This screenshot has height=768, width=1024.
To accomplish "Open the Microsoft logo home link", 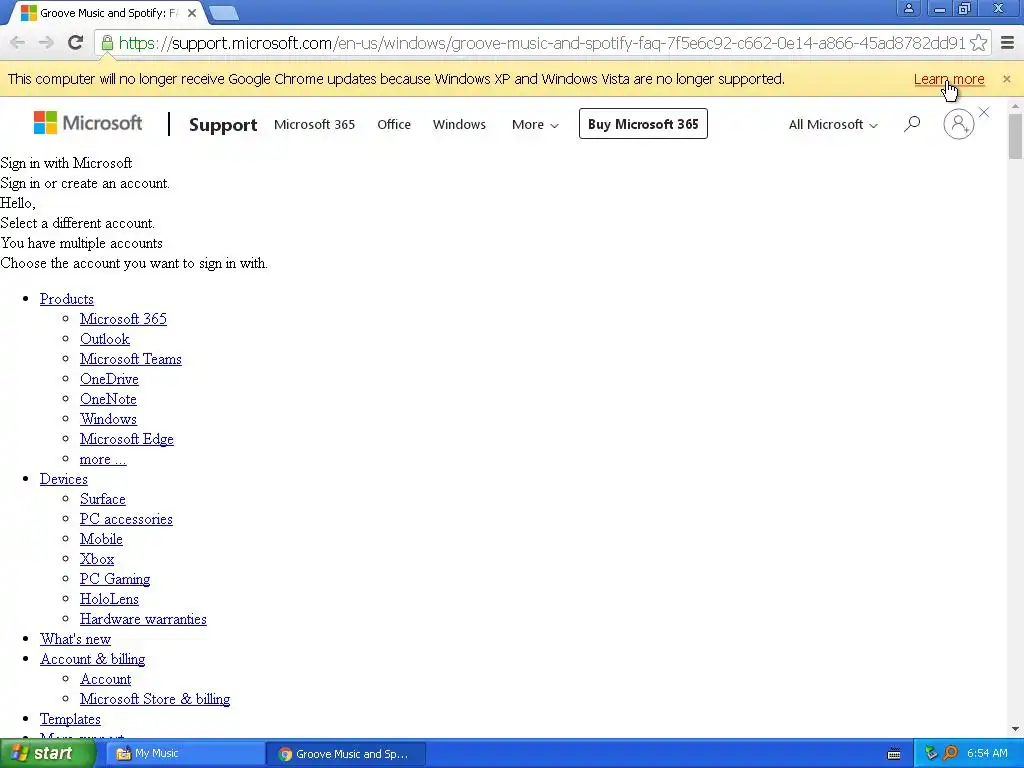I will click(x=88, y=123).
